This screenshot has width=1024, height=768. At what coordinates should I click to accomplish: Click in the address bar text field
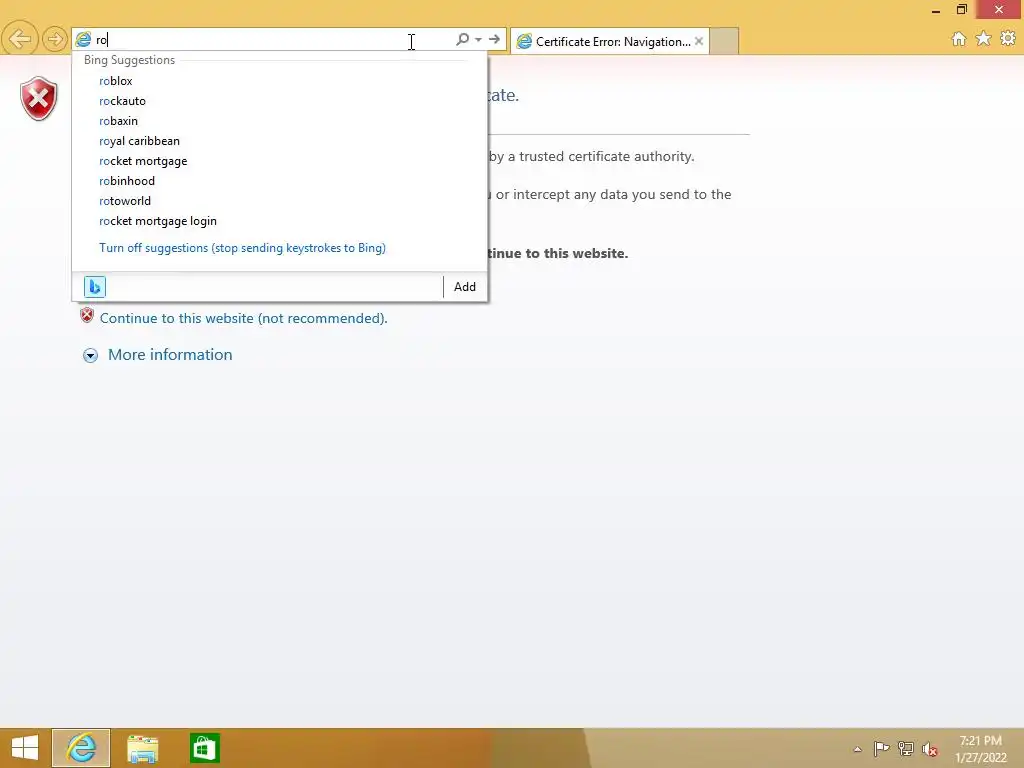[261, 40]
